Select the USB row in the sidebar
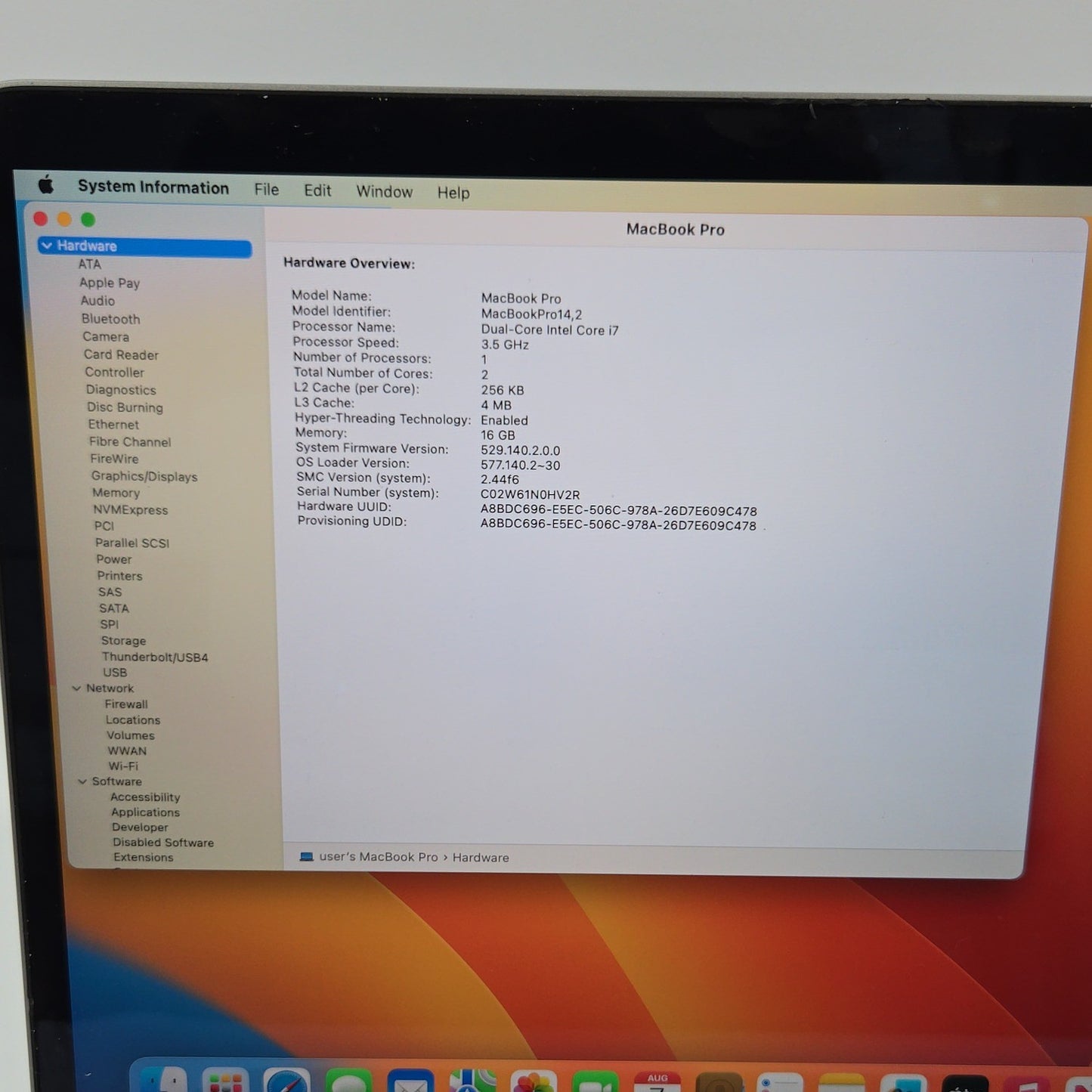Screen dimensions: 1092x1092 pos(115,673)
